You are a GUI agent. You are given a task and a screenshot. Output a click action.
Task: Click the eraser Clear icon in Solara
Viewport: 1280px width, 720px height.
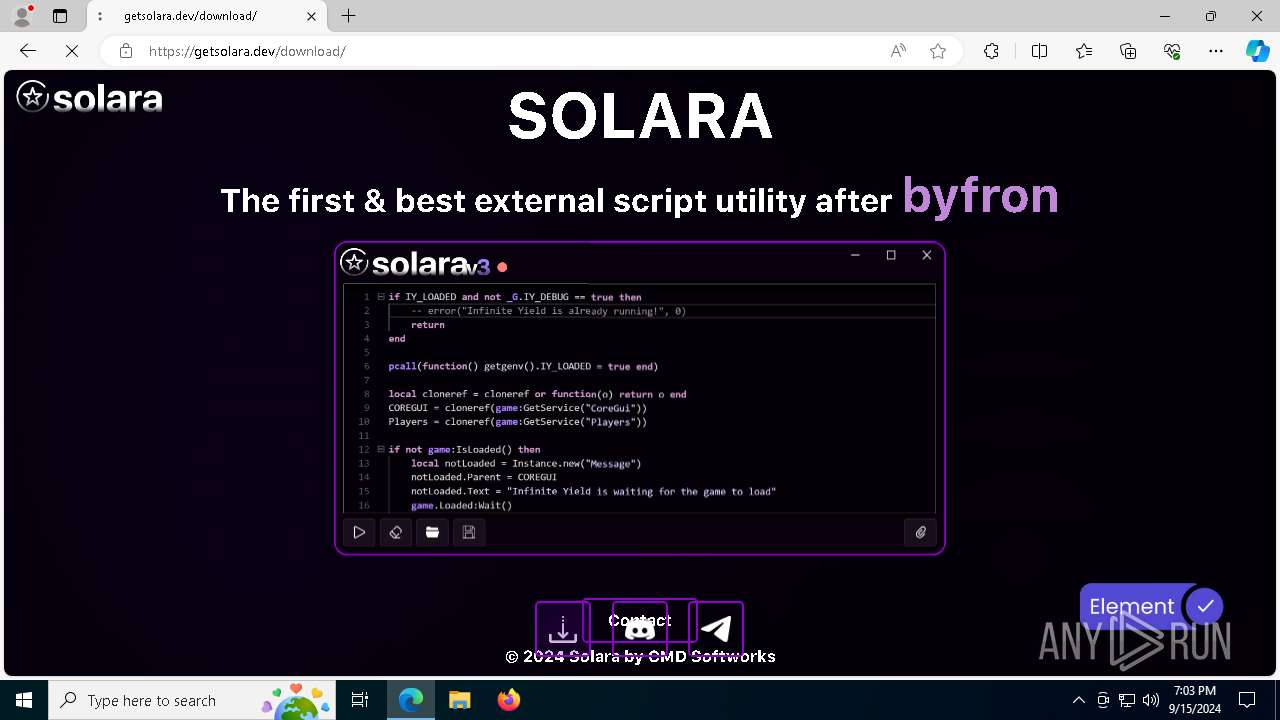(x=396, y=533)
